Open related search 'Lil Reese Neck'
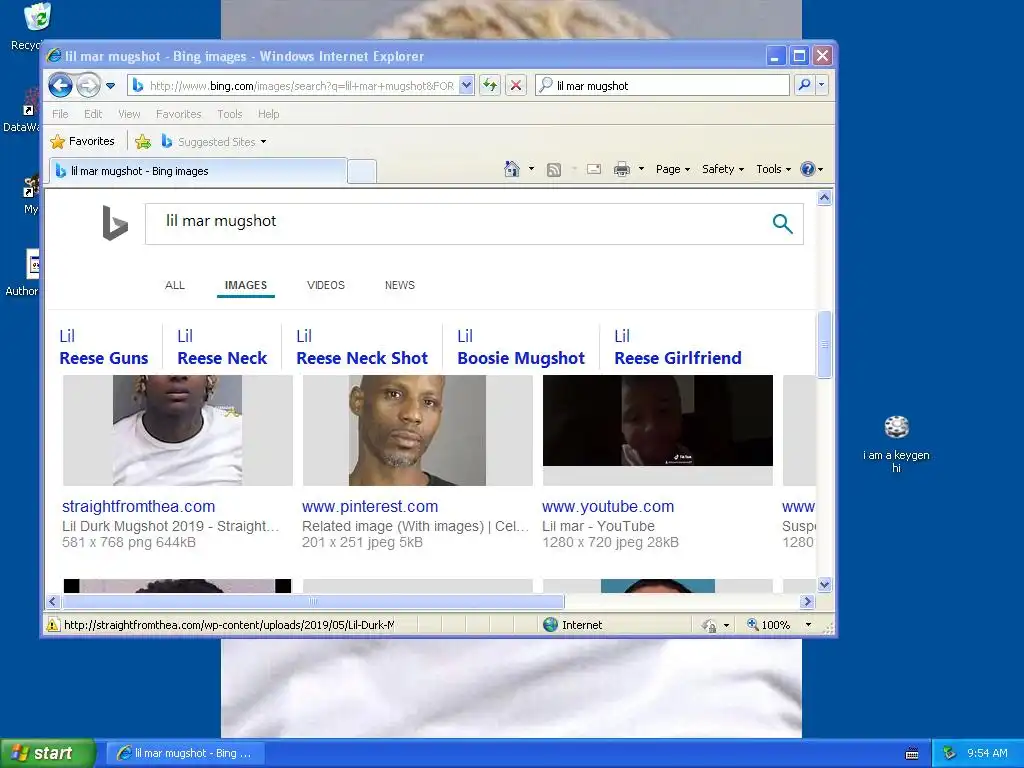1024x768 pixels. click(222, 347)
